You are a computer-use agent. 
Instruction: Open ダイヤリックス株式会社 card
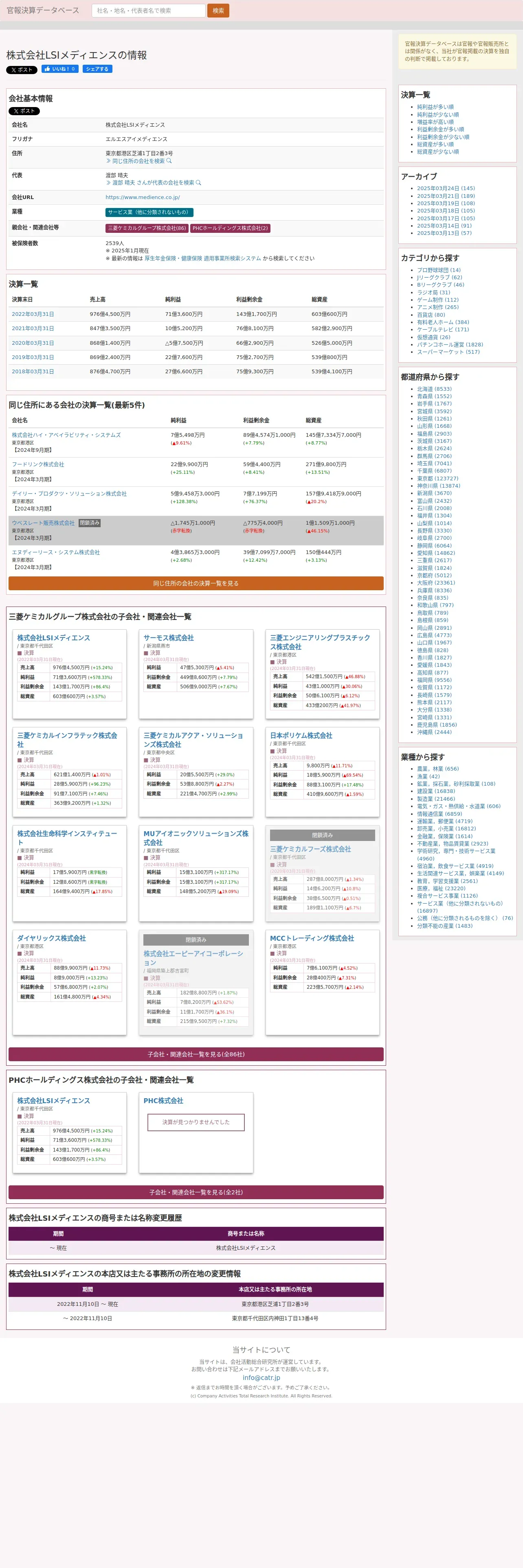tap(52, 938)
